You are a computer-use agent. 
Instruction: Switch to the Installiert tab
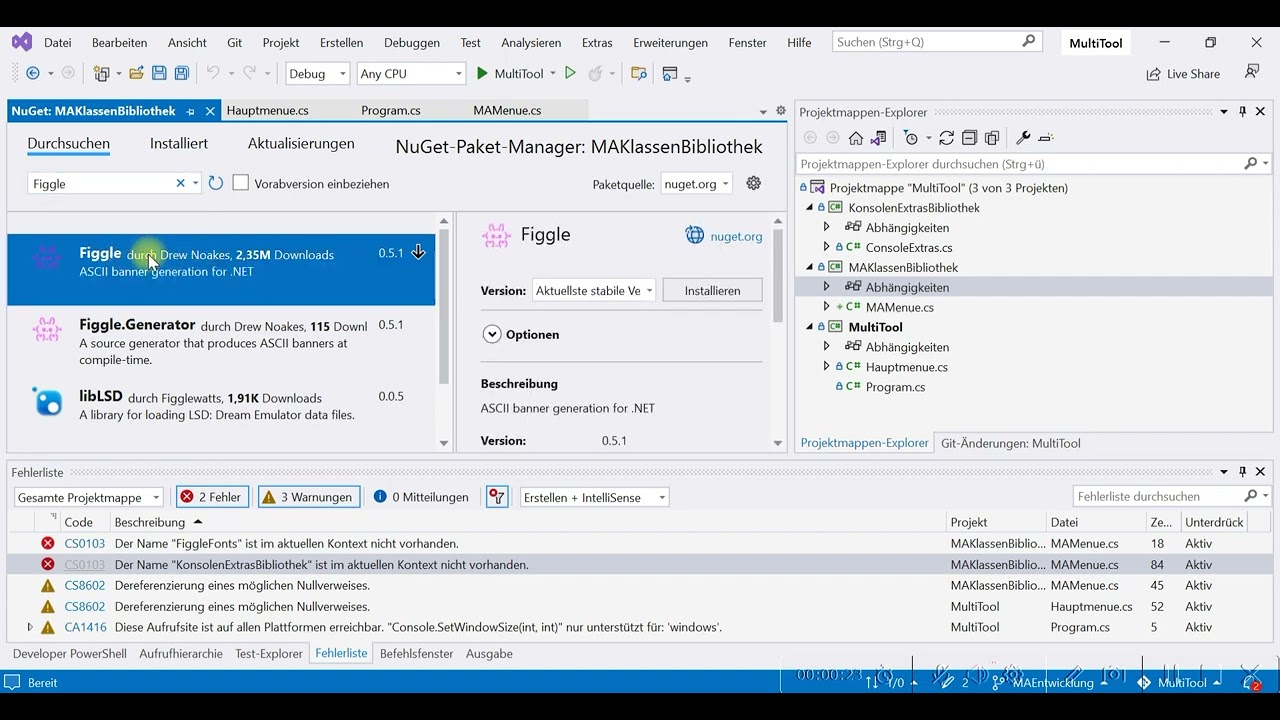click(x=179, y=144)
